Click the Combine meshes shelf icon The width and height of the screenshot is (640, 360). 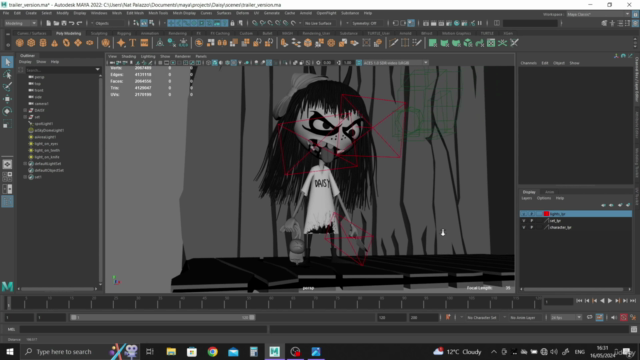point(199,43)
